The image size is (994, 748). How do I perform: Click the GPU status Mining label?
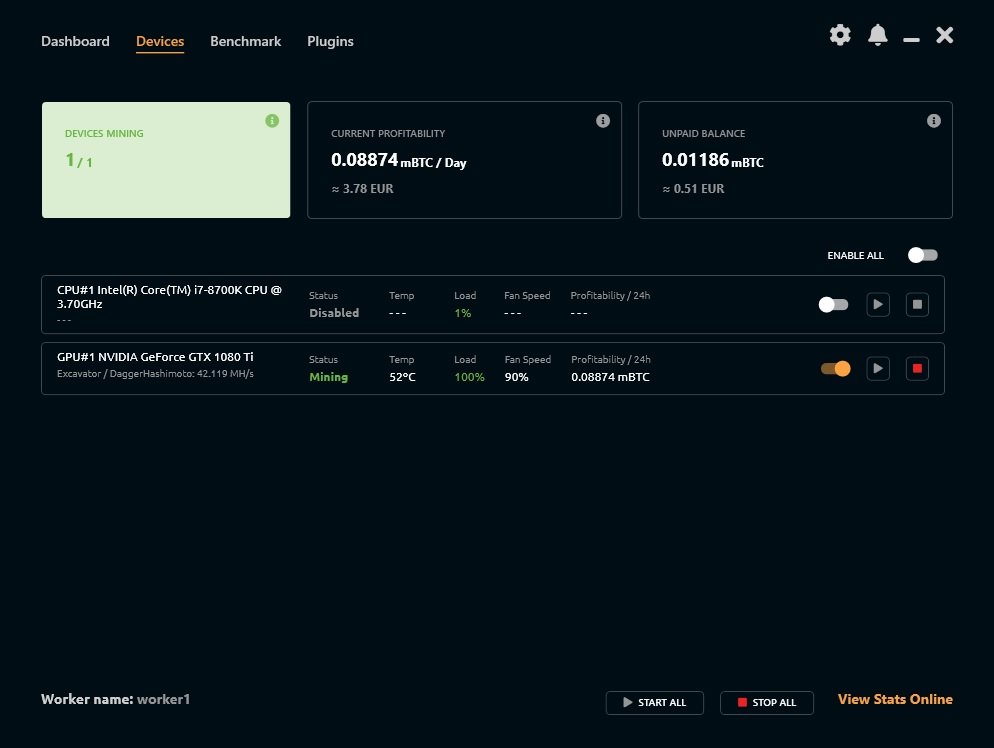pyautogui.click(x=328, y=377)
